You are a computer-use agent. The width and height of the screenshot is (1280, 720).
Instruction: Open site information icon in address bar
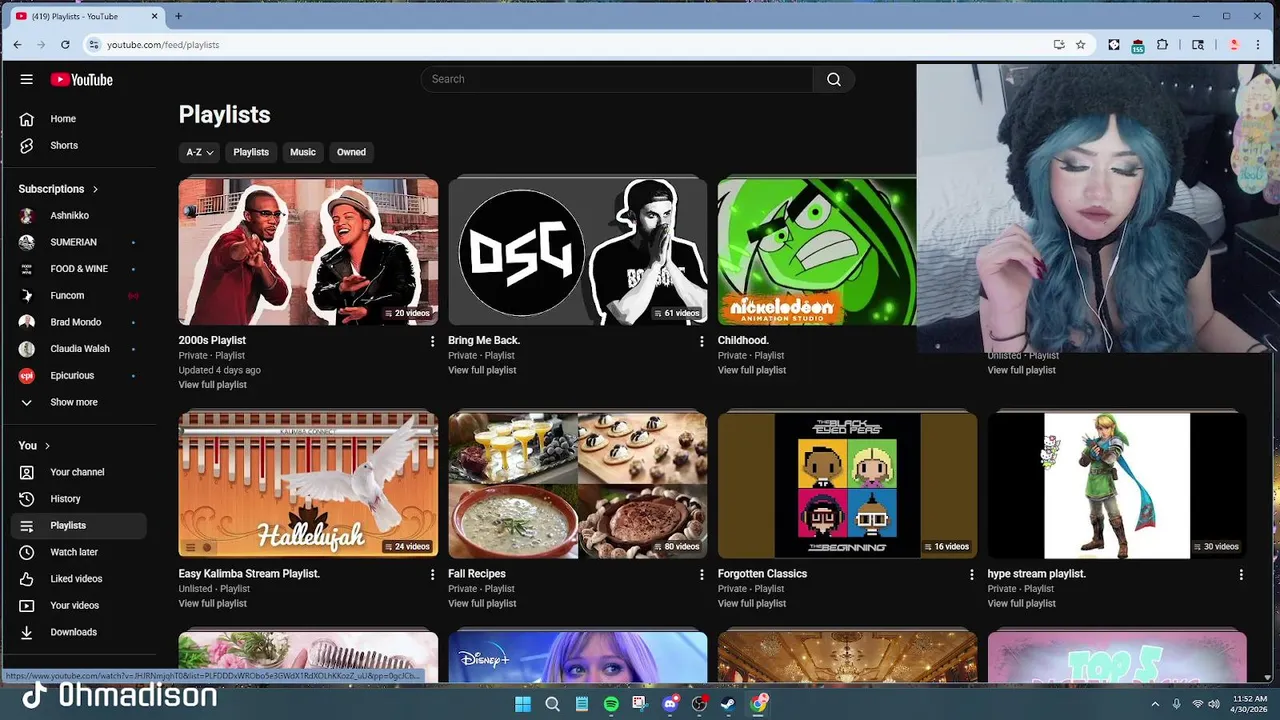point(94,45)
